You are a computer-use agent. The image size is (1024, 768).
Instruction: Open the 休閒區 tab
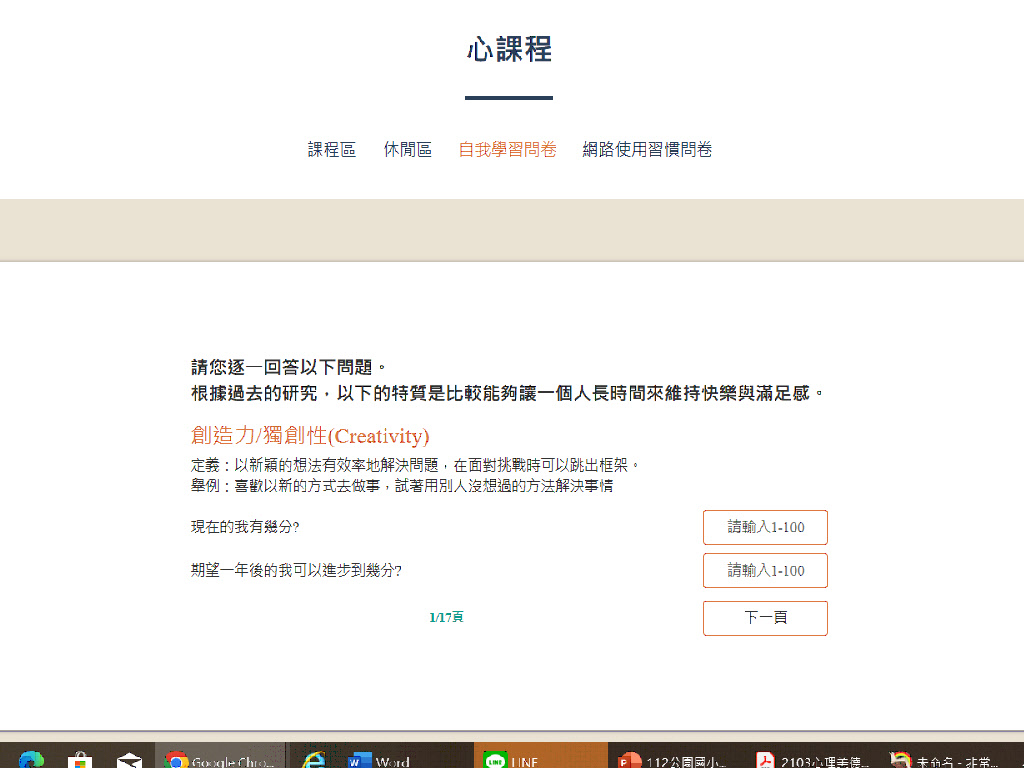[407, 150]
